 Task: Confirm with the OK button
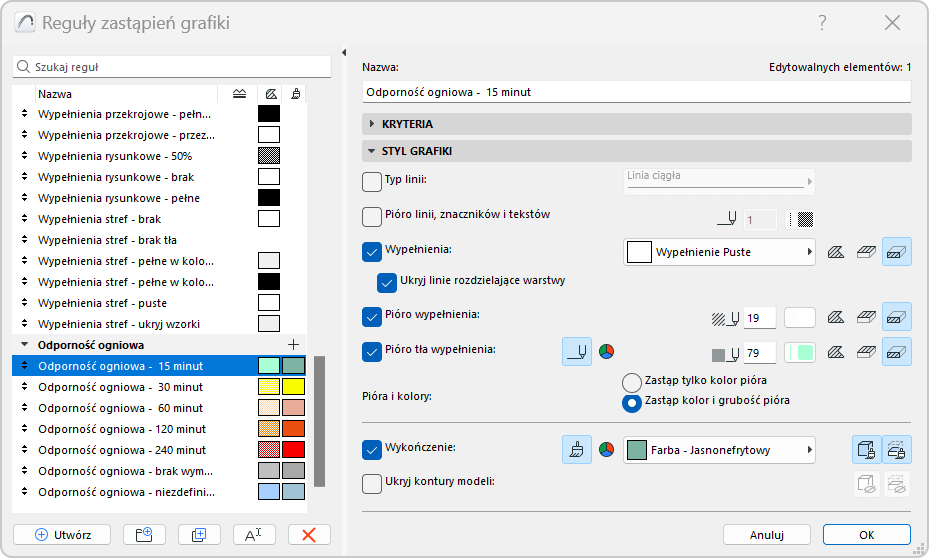(867, 535)
